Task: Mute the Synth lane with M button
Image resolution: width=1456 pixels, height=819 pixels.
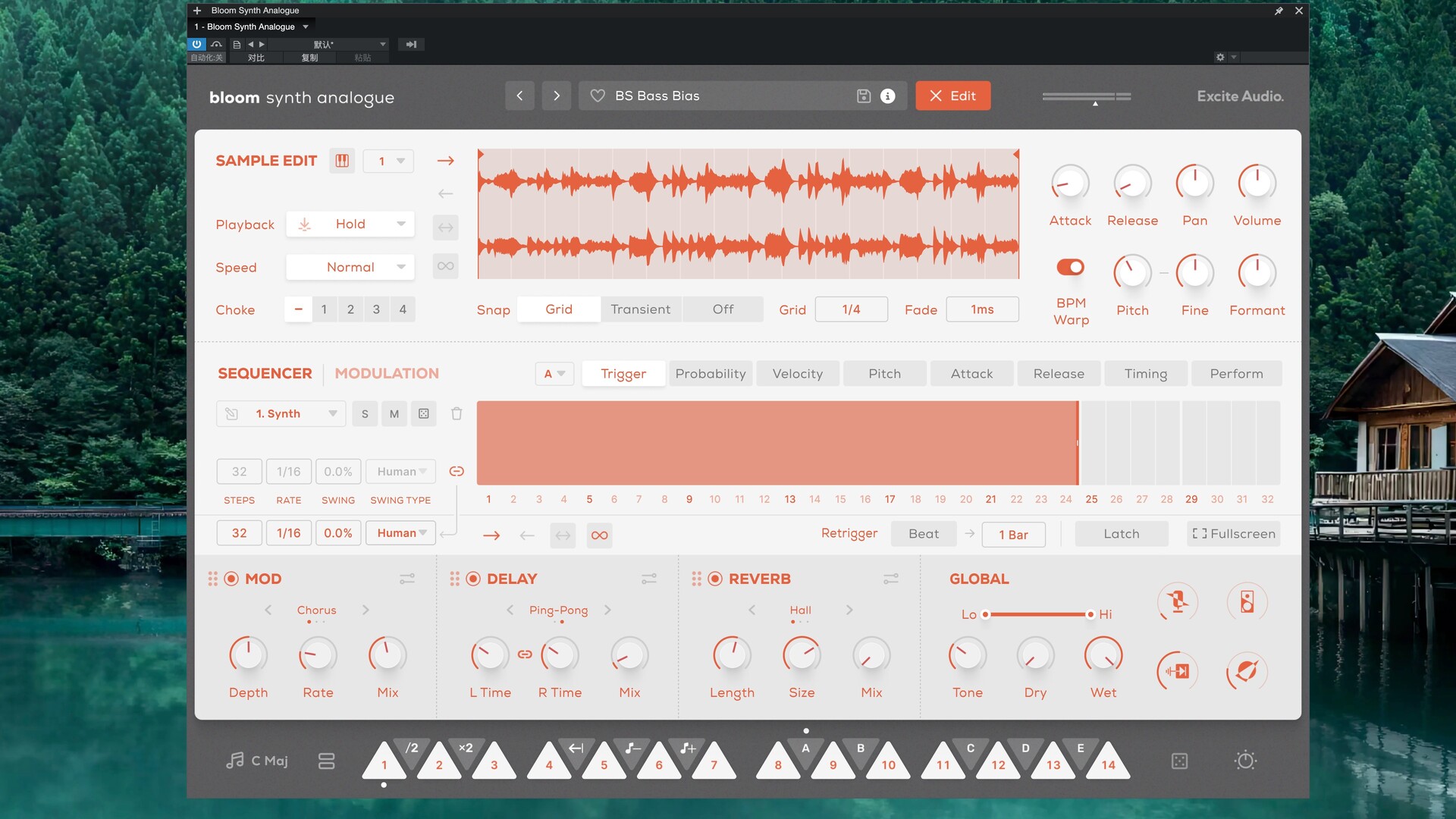Action: [x=394, y=413]
